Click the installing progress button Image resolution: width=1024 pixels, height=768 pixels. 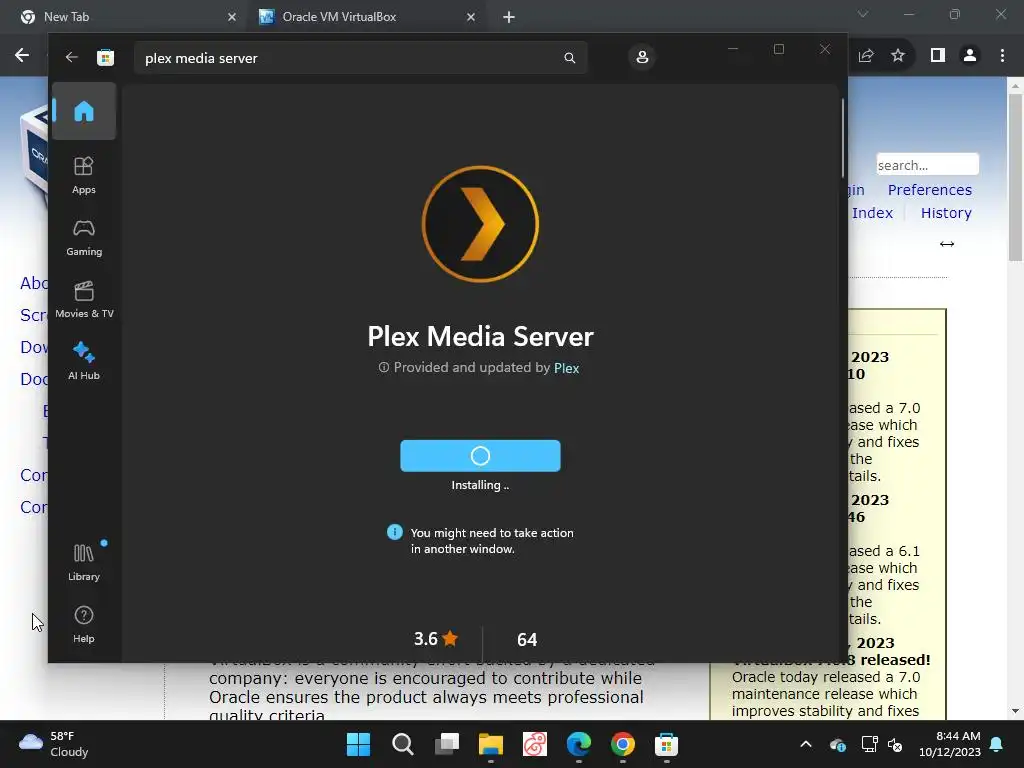tap(480, 455)
